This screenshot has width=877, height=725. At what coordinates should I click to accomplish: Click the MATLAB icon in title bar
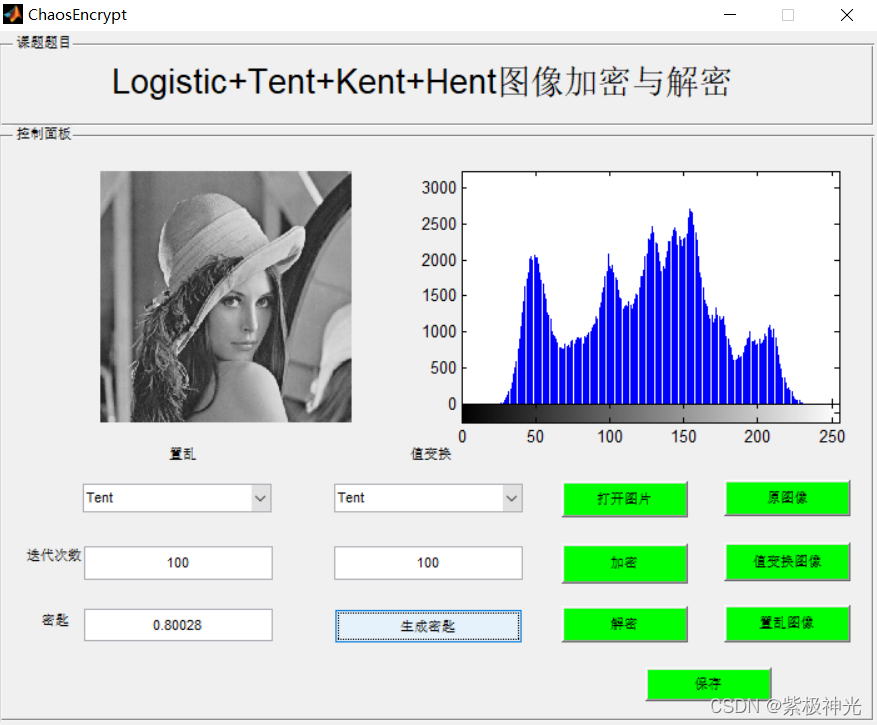pos(13,14)
